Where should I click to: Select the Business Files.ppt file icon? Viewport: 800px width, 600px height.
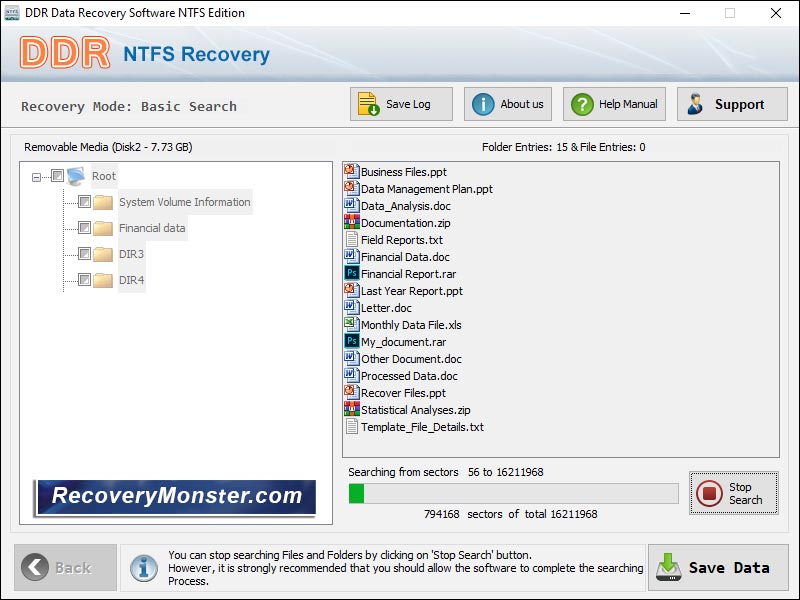[350, 171]
